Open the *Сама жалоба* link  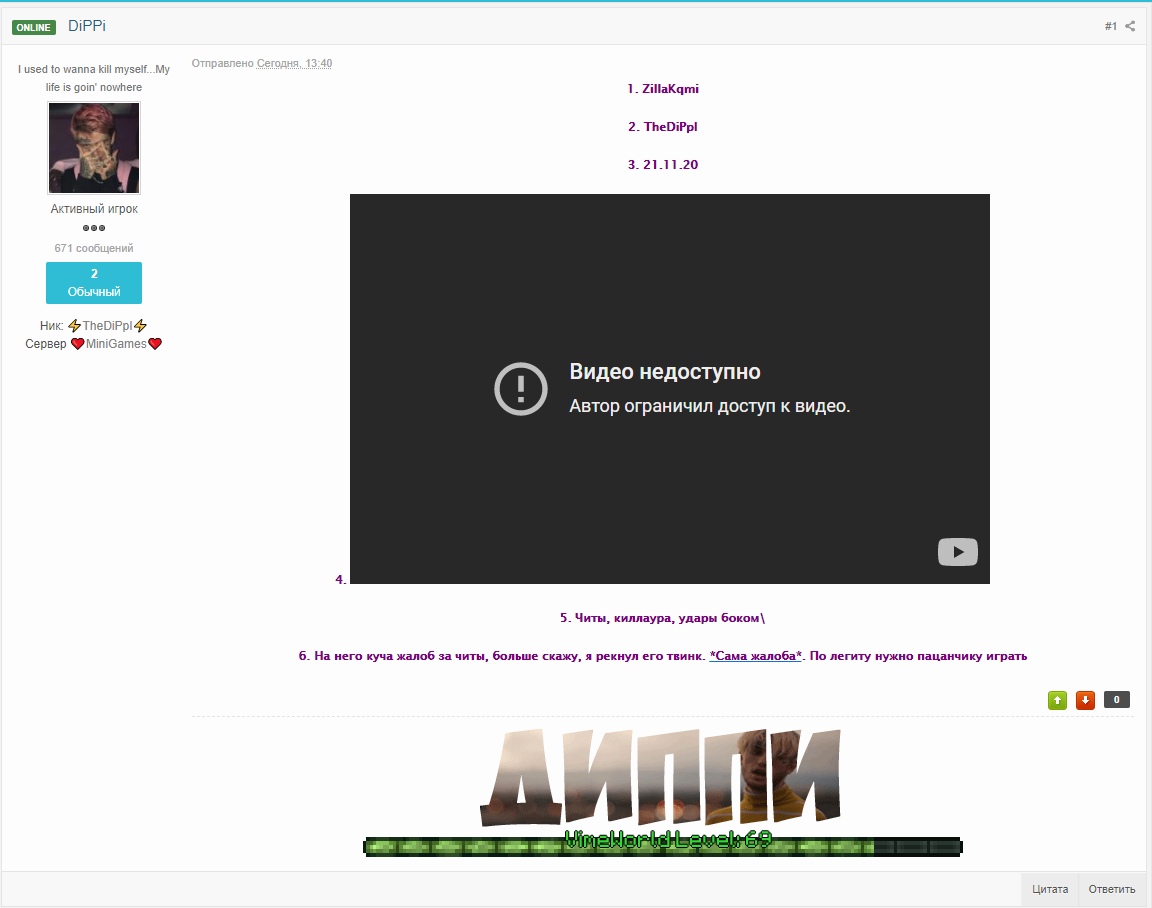[x=756, y=656]
